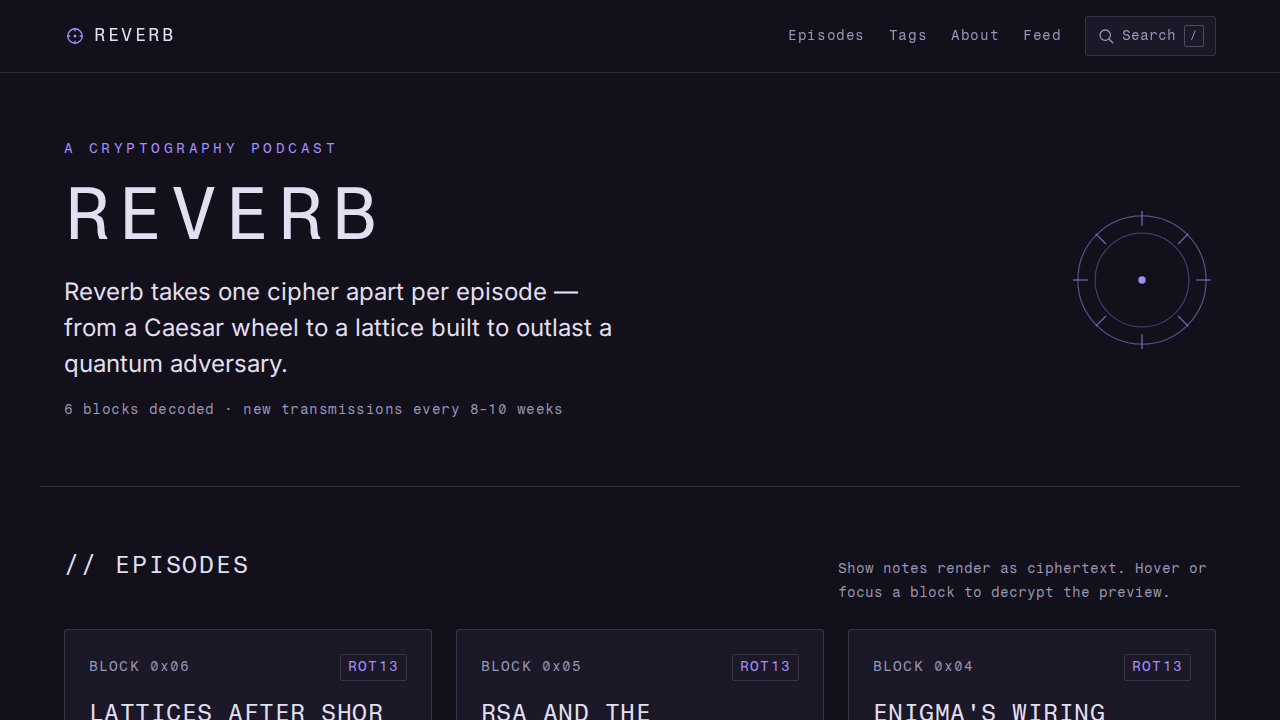The image size is (1280, 720).
Task: Click the REVERB wordmark in the header
Action: tap(134, 36)
